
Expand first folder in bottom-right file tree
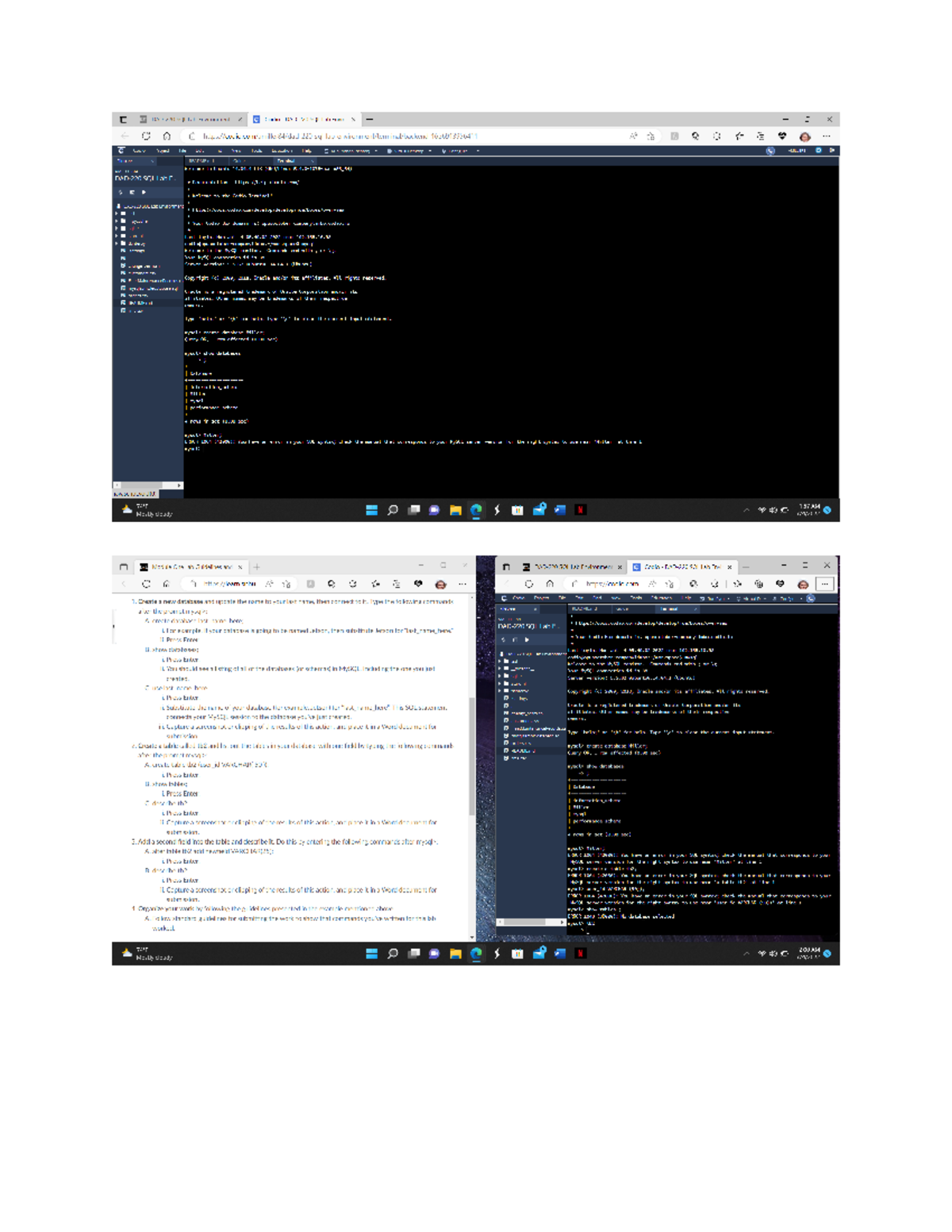(501, 661)
